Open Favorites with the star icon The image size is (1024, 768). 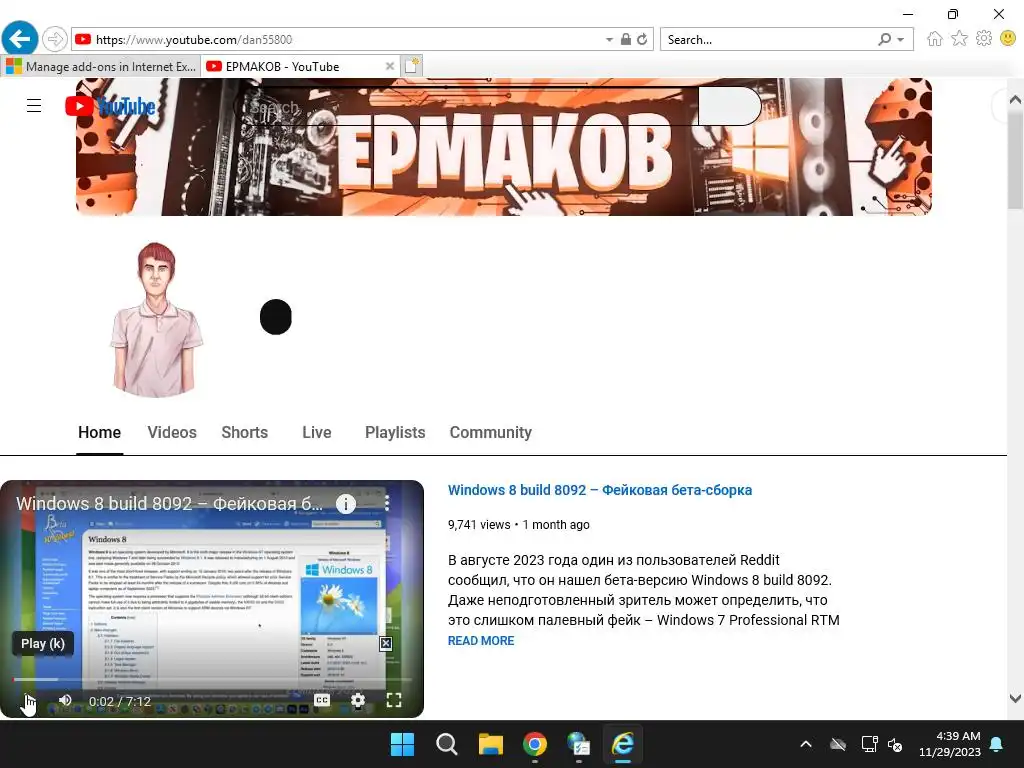pos(959,39)
